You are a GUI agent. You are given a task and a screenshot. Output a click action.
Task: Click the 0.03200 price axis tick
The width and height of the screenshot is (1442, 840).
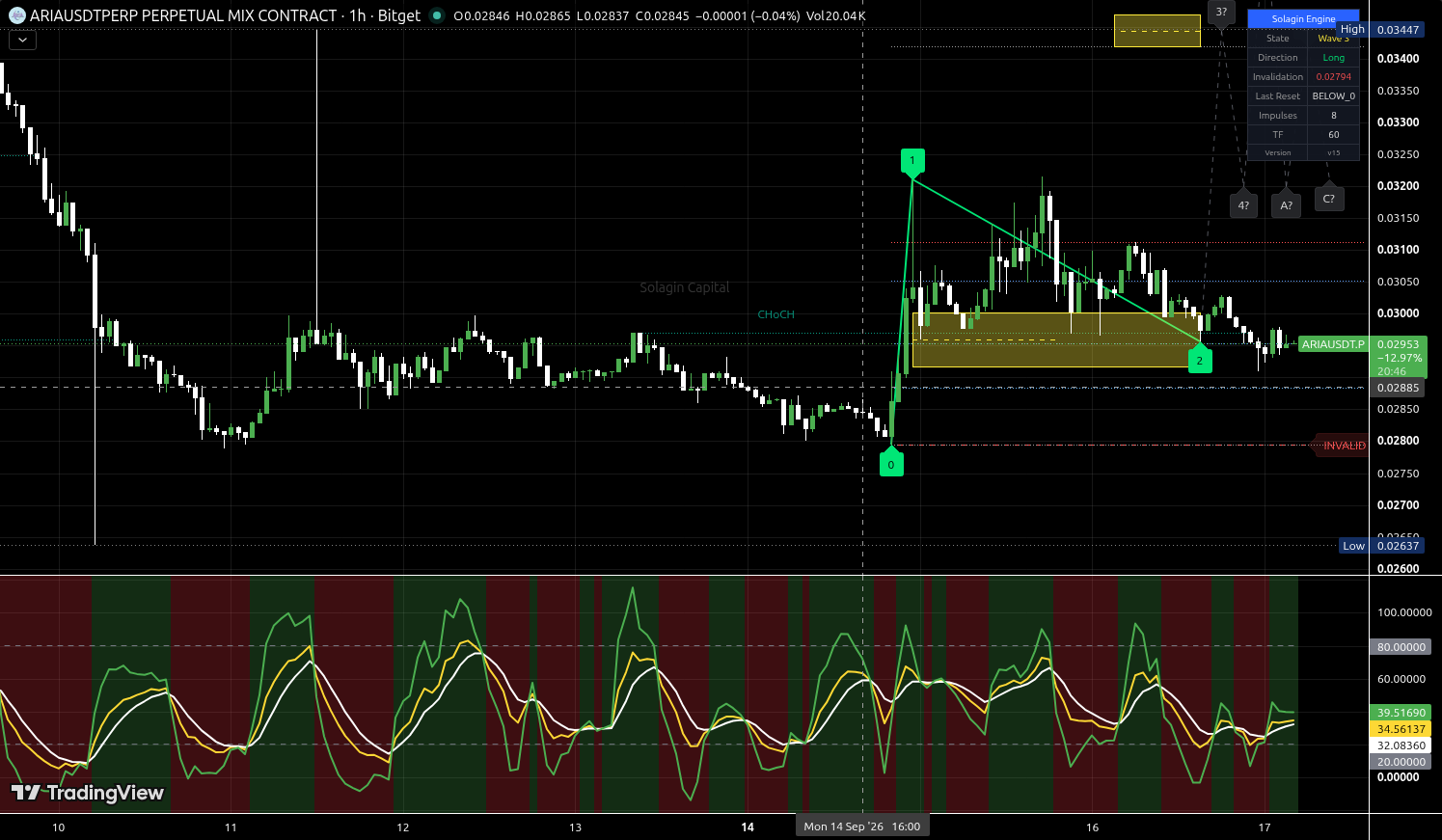[1398, 186]
